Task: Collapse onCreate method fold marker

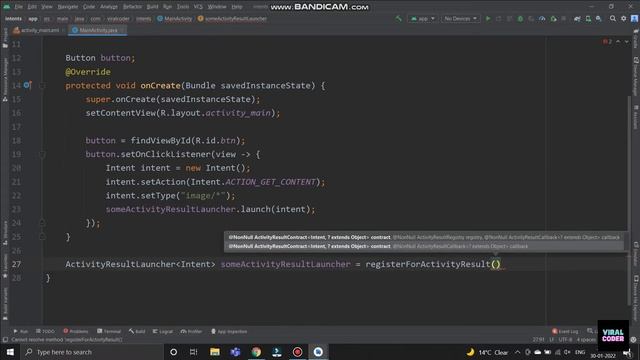Action: [x=42, y=86]
